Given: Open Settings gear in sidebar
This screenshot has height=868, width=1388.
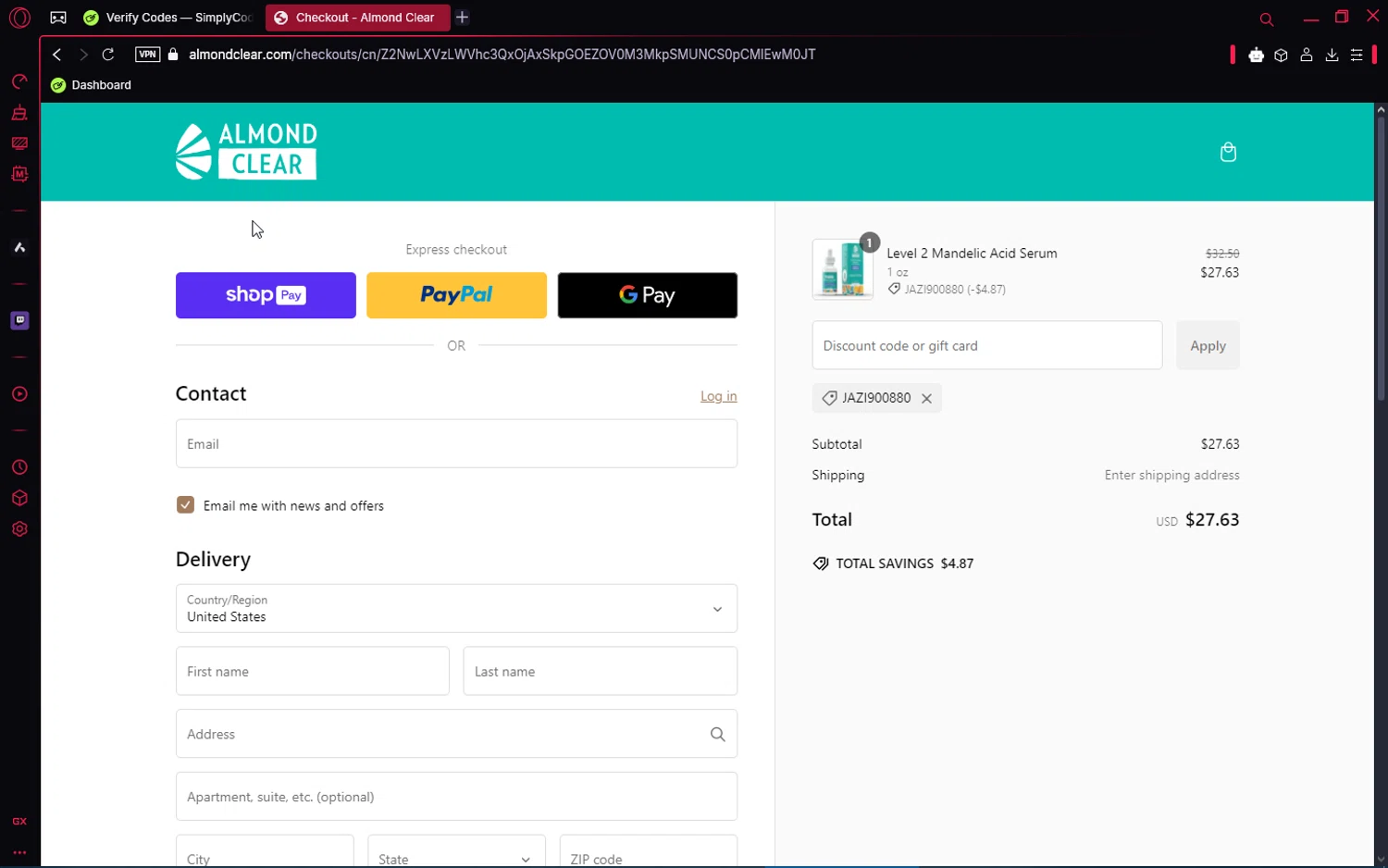Looking at the screenshot, I should 19,529.
